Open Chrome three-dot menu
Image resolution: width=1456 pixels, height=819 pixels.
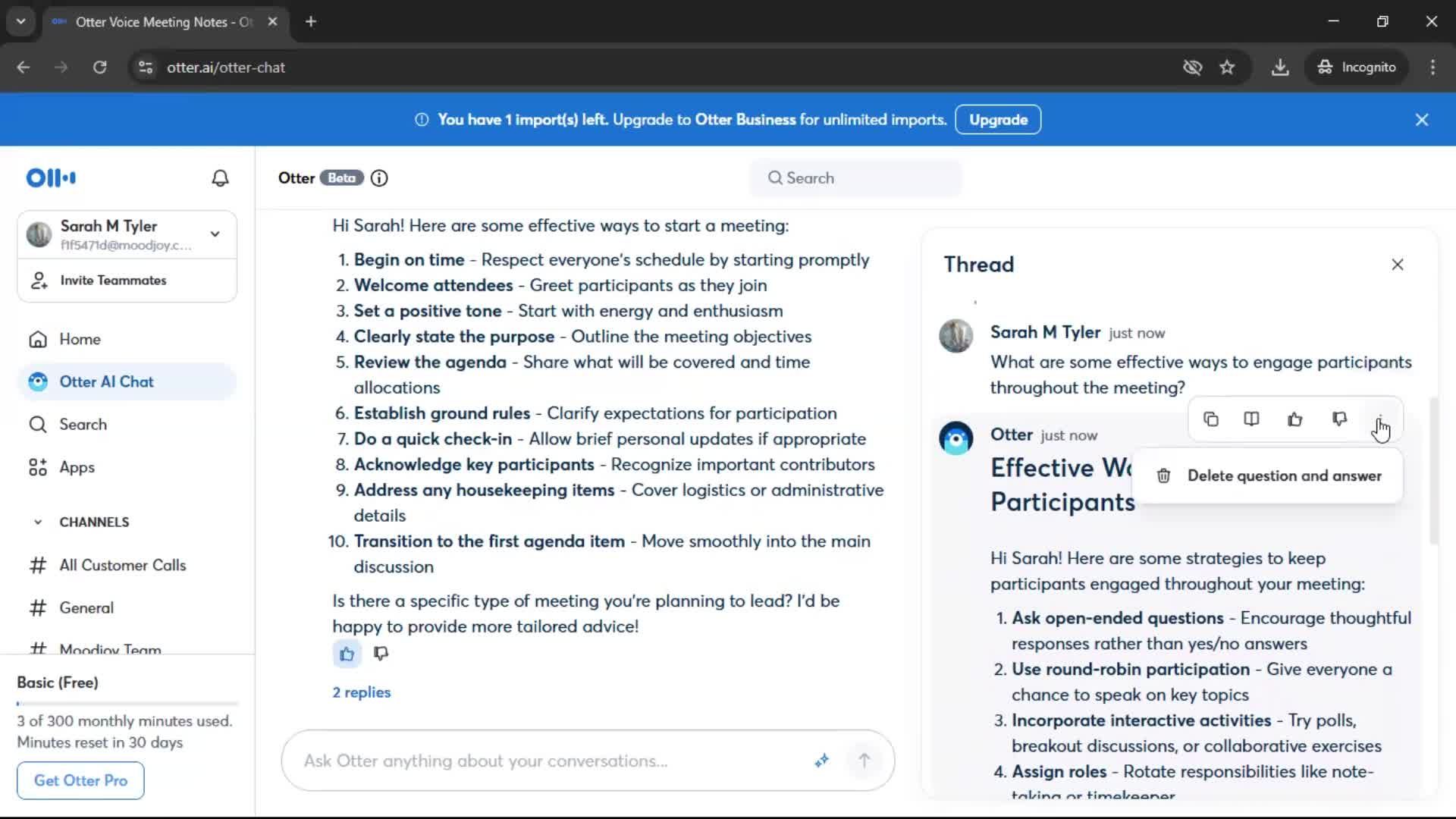pos(1432,67)
